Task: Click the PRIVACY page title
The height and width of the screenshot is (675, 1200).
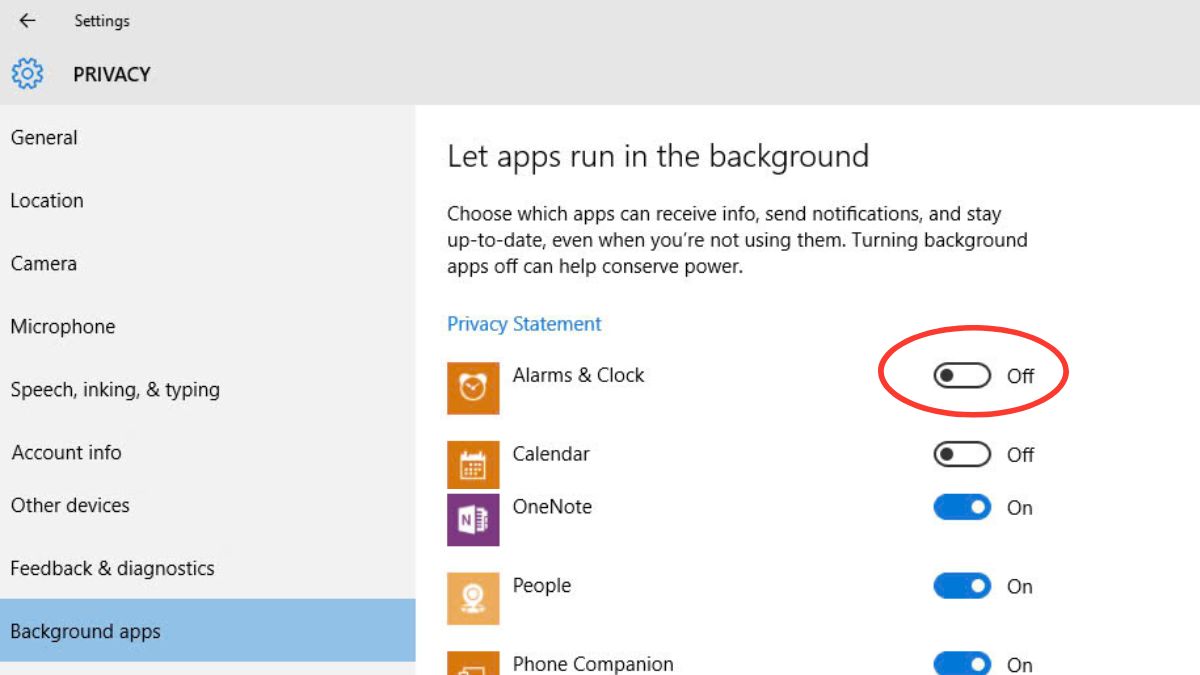Action: (x=112, y=74)
